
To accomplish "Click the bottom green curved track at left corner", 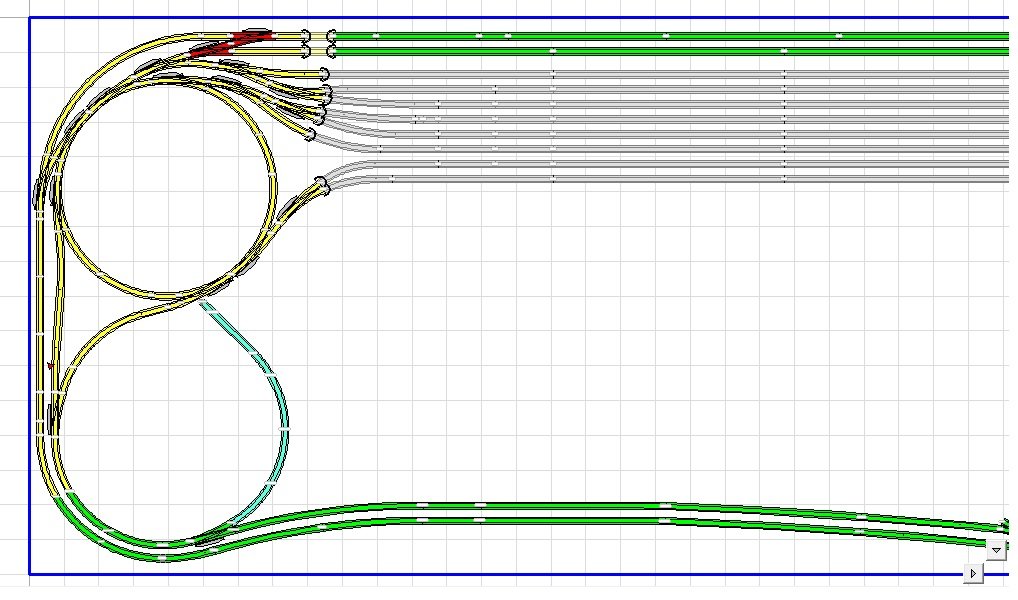I will click(x=100, y=528).
